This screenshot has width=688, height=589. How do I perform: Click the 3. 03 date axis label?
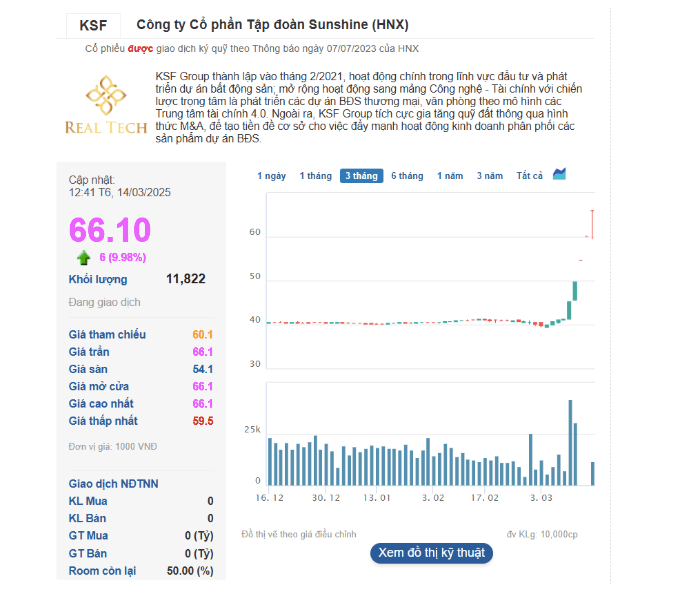point(541,498)
